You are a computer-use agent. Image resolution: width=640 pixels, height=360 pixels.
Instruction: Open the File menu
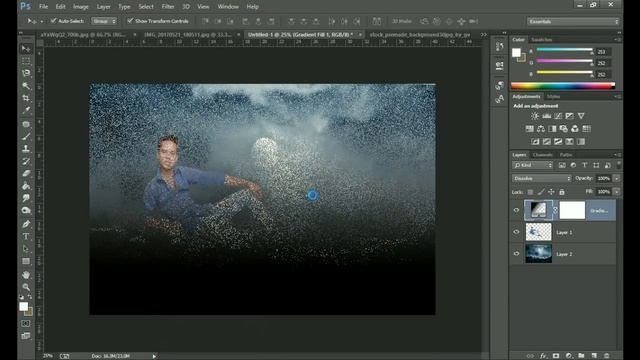43,7
